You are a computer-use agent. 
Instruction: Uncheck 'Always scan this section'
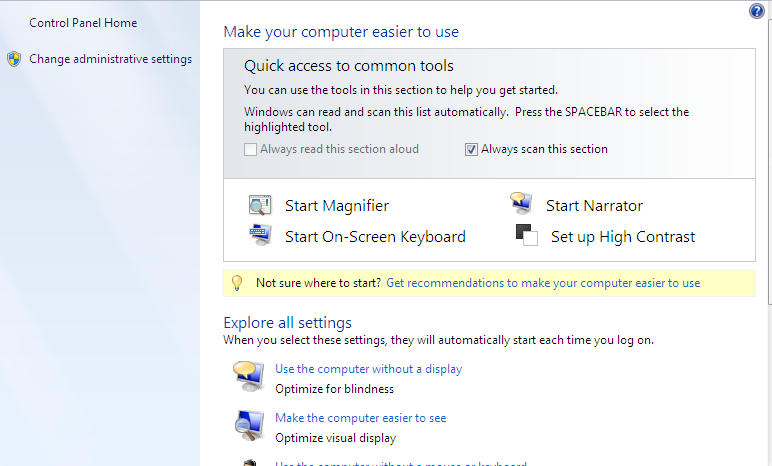tap(472, 150)
